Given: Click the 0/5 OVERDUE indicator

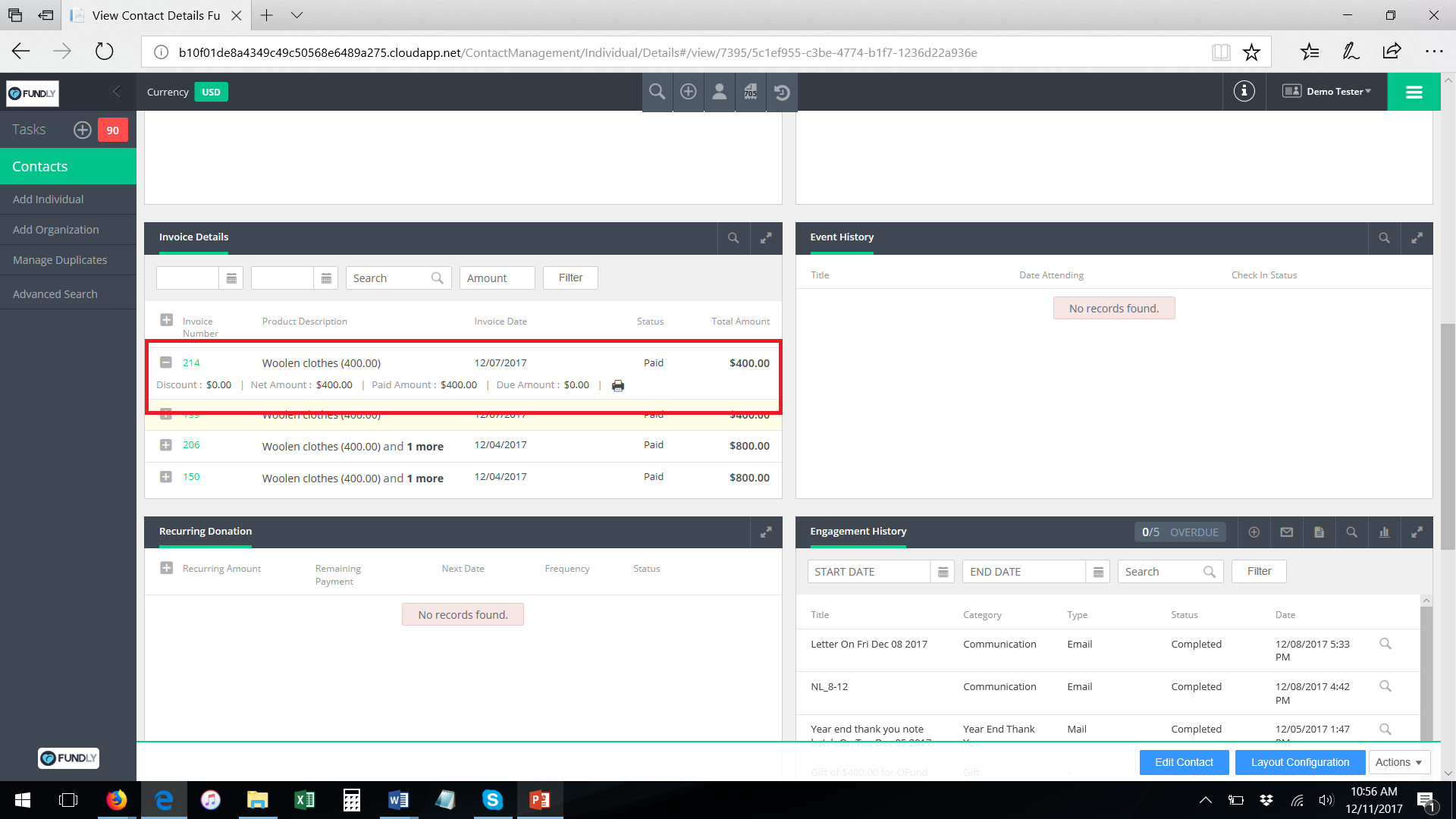Looking at the screenshot, I should pos(1180,532).
